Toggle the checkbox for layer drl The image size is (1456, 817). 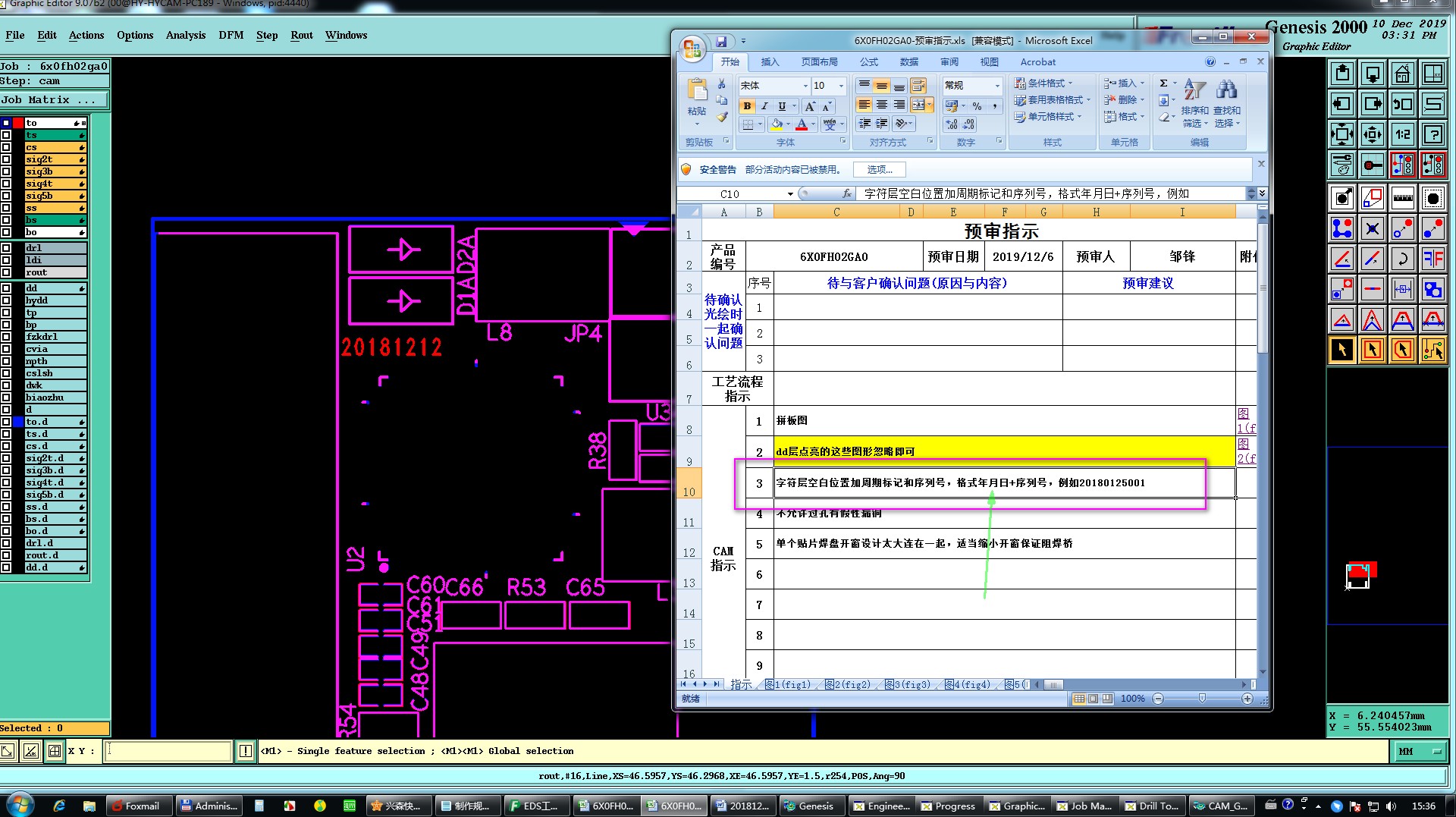[x=6, y=248]
